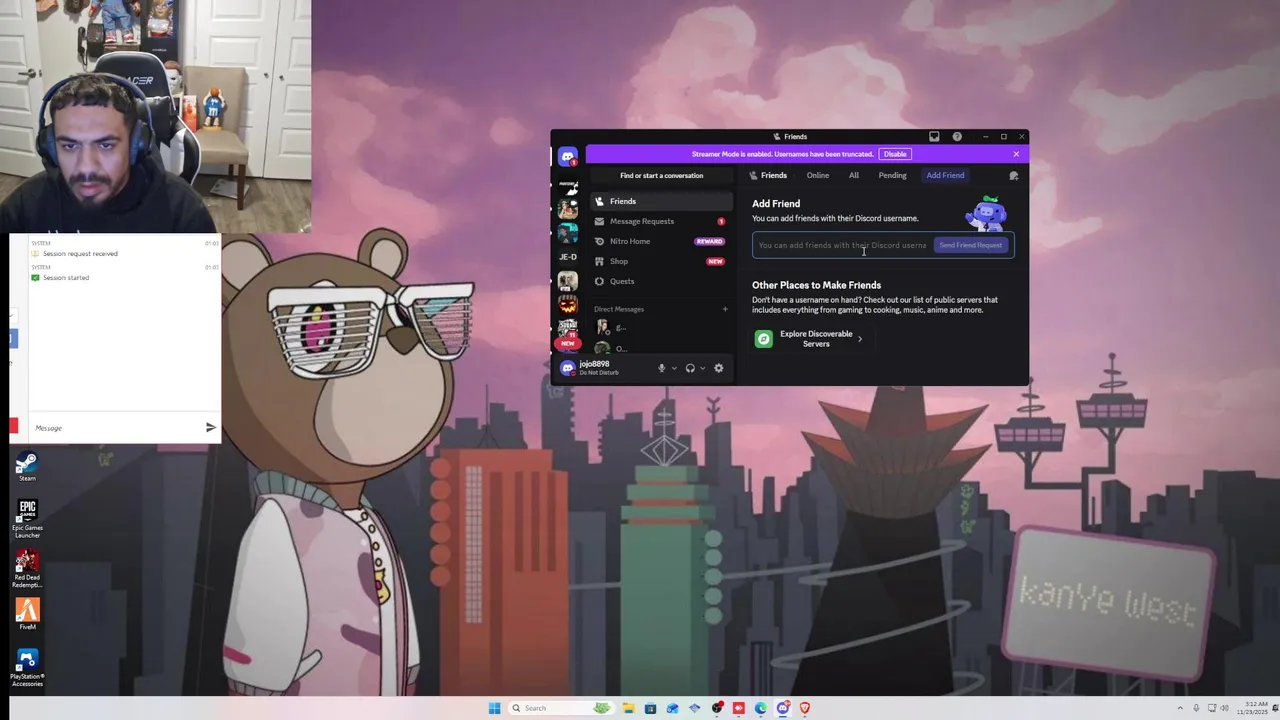Viewport: 1280px width, 720px height.
Task: Click the chevron beside Explore Discoverable Servers
Action: [860, 339]
